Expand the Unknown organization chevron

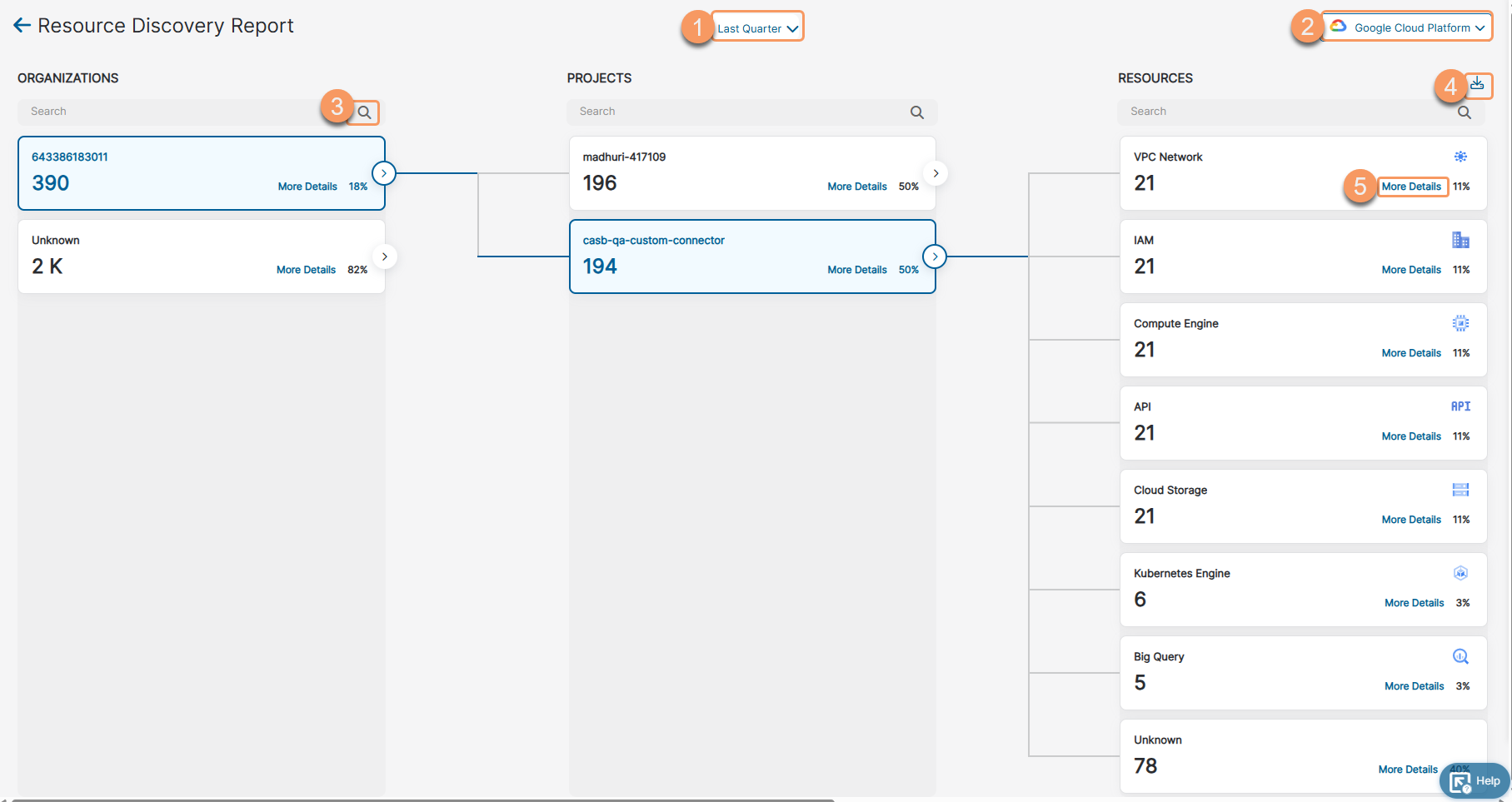[385, 257]
